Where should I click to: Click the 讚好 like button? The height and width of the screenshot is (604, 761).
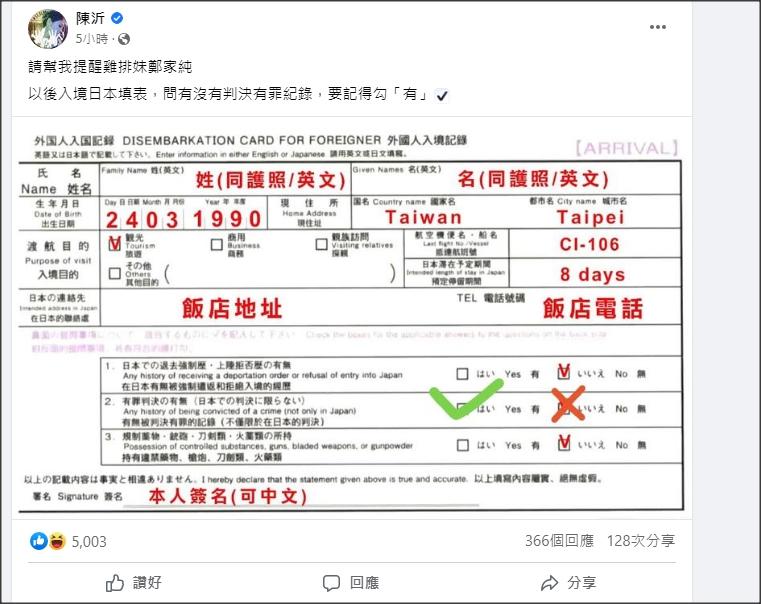pyautogui.click(x=133, y=583)
